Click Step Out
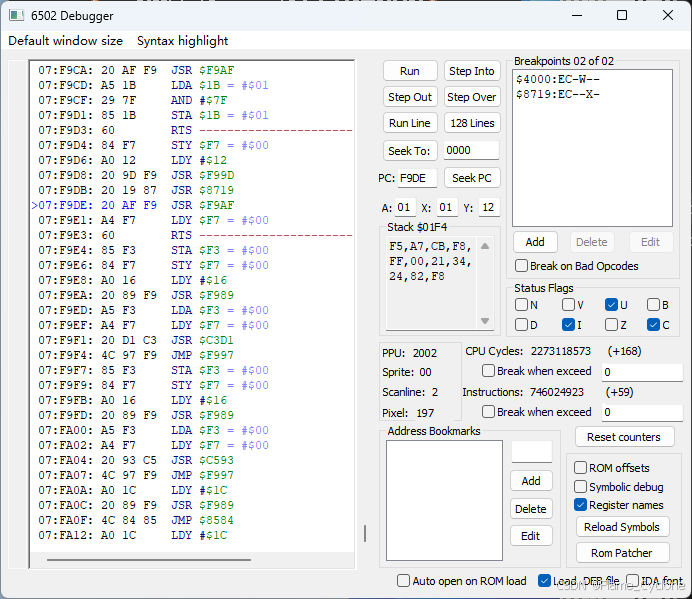 [x=410, y=97]
